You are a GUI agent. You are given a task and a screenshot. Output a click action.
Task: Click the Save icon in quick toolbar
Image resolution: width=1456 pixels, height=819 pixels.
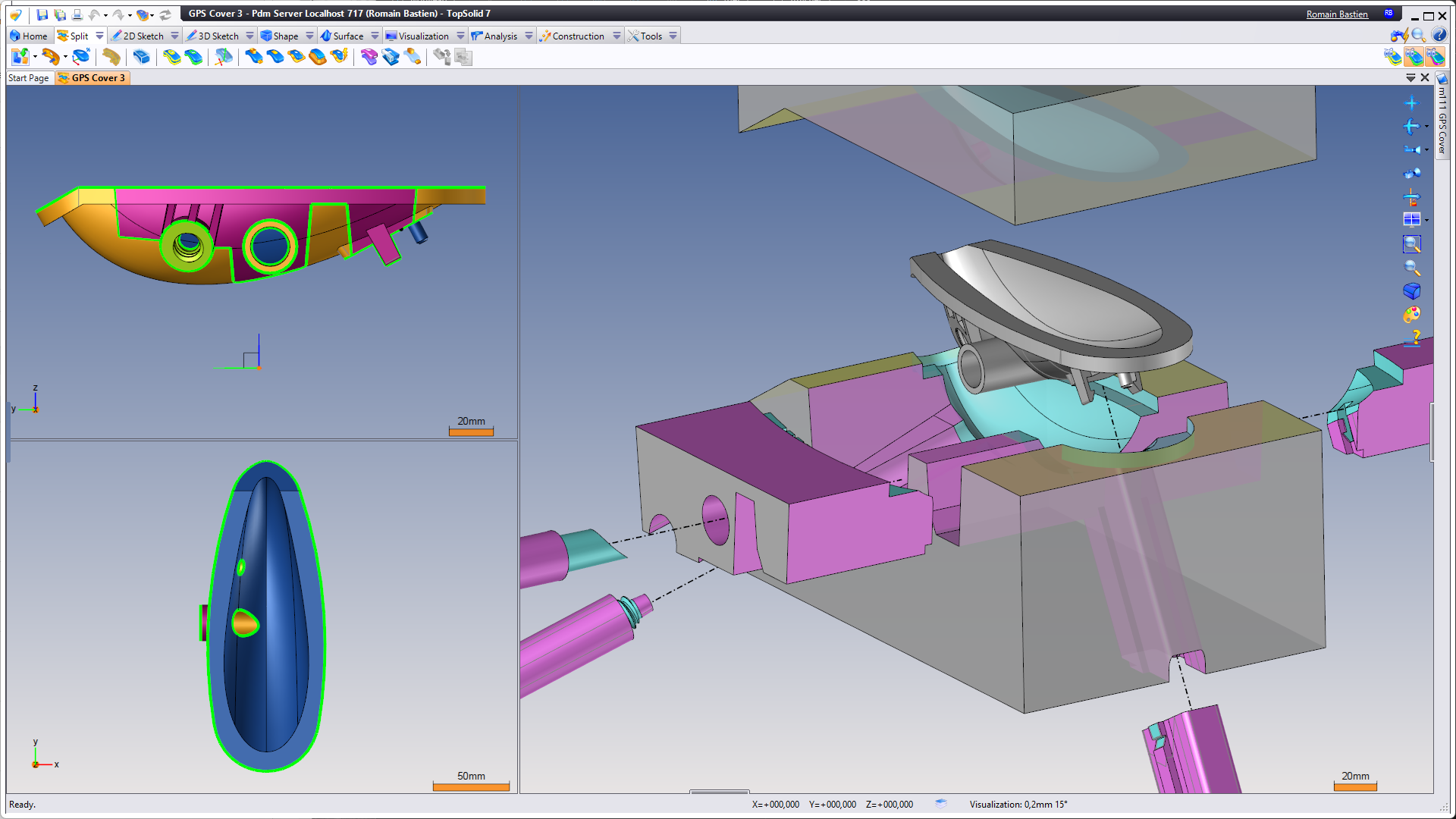[42, 14]
